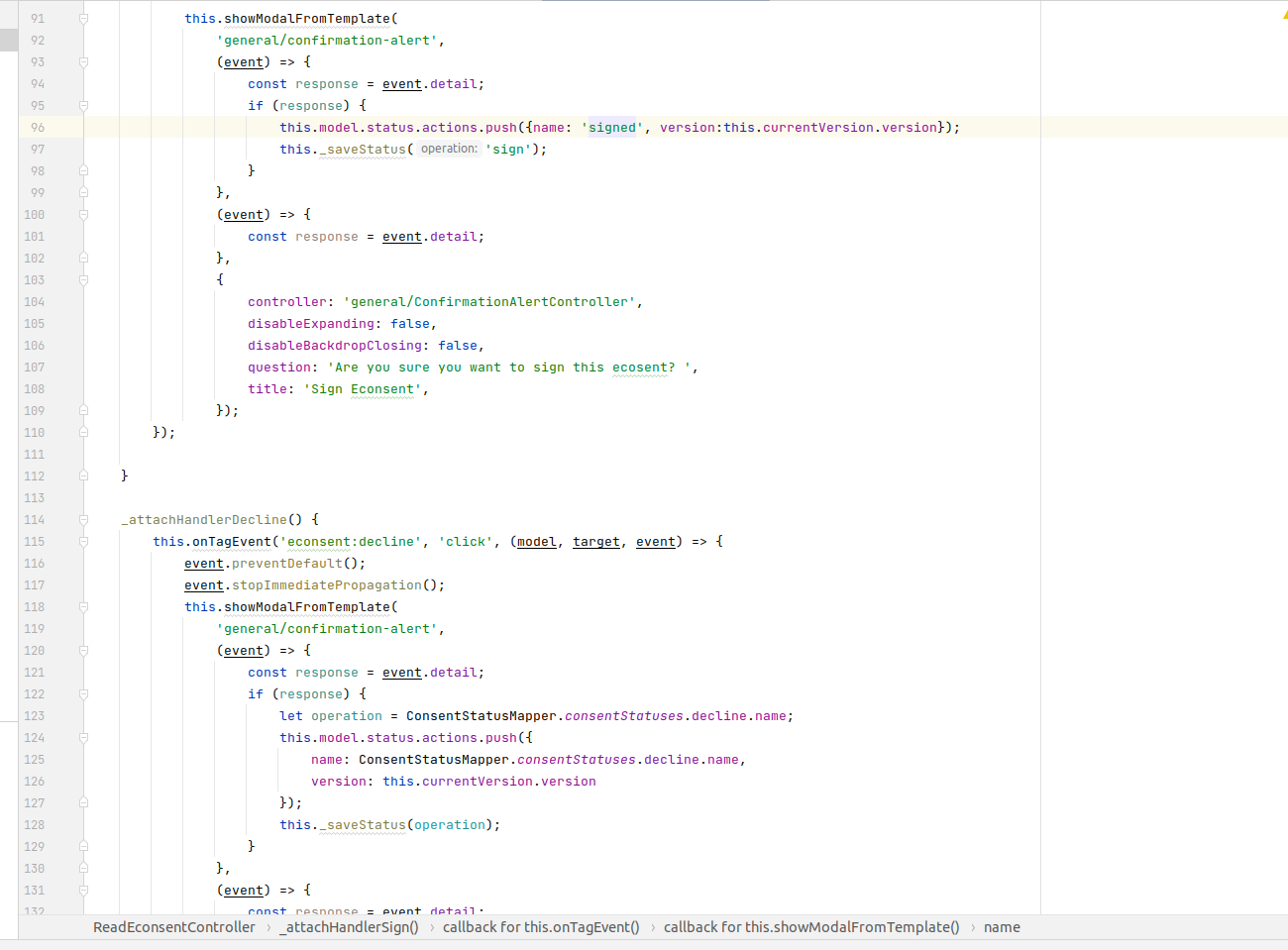
Task: Collapse the _attachHandlerDecline method body
Action: 82,519
